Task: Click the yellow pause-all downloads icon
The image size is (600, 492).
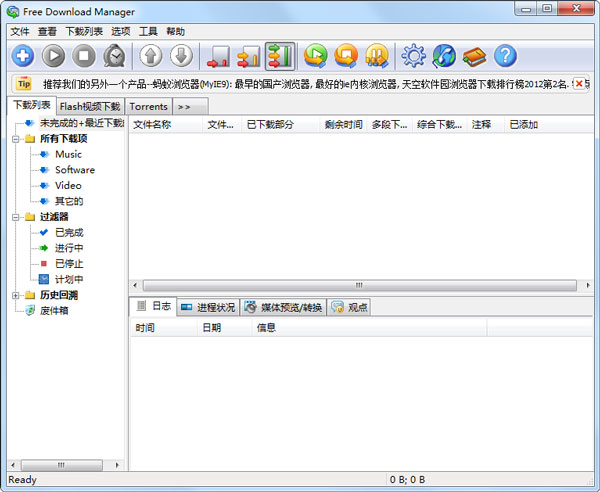Action: click(x=377, y=56)
